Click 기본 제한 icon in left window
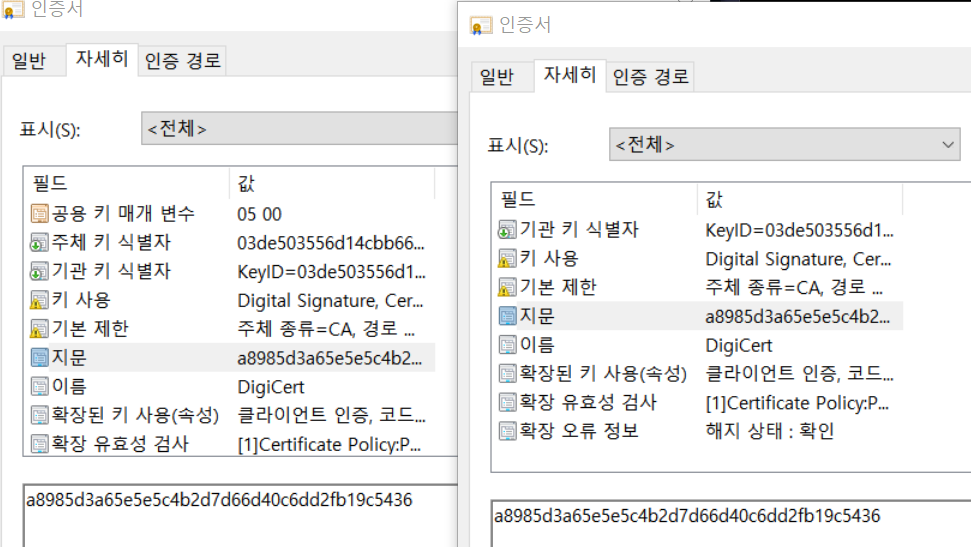The image size is (971, 547). 39,329
